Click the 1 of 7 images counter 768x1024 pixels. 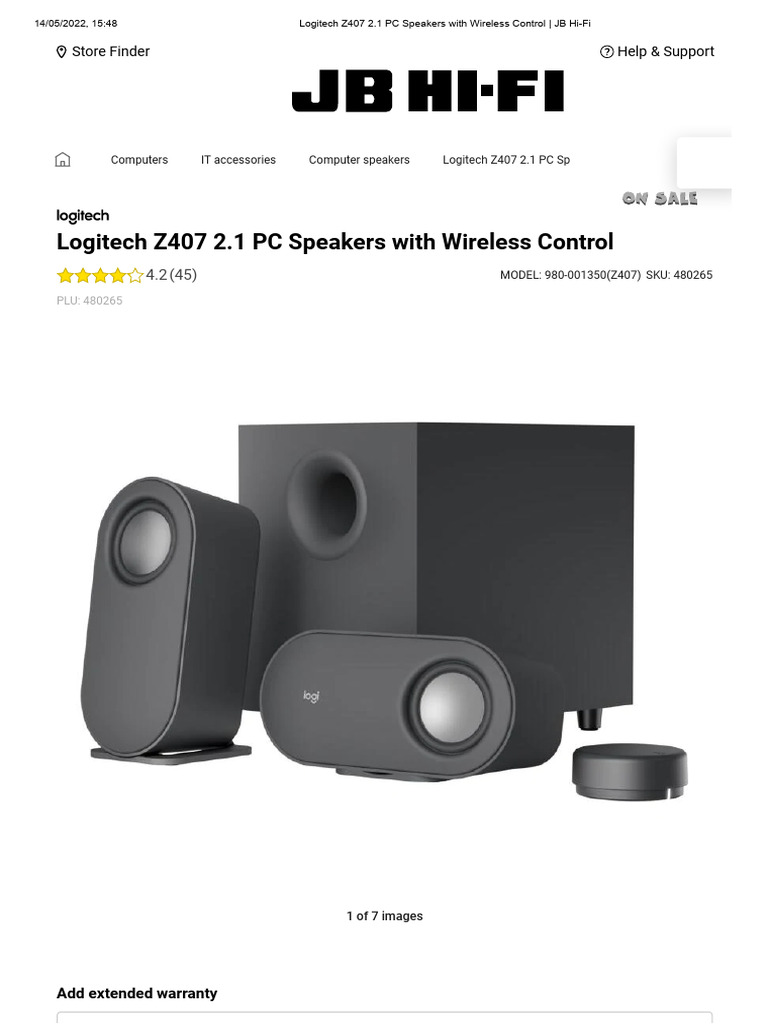385,916
